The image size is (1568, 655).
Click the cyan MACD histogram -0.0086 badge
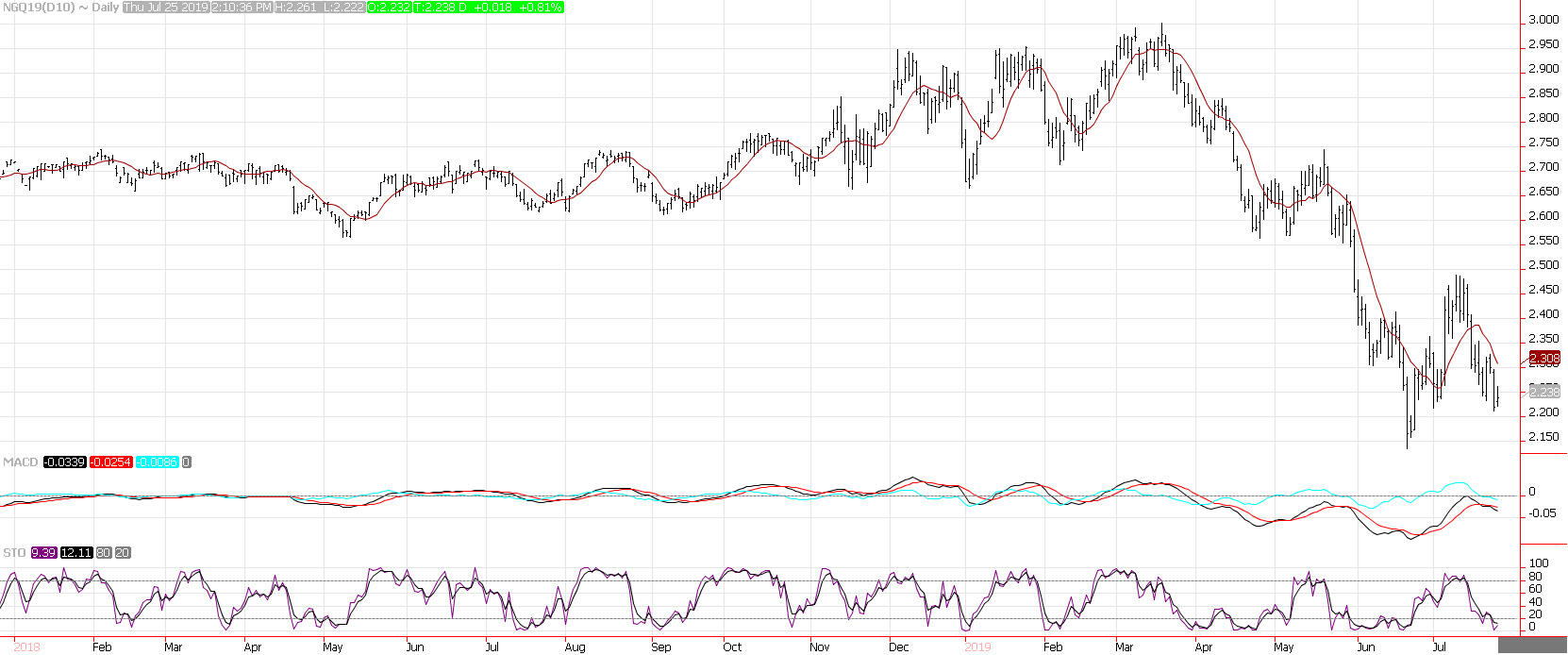[x=158, y=462]
